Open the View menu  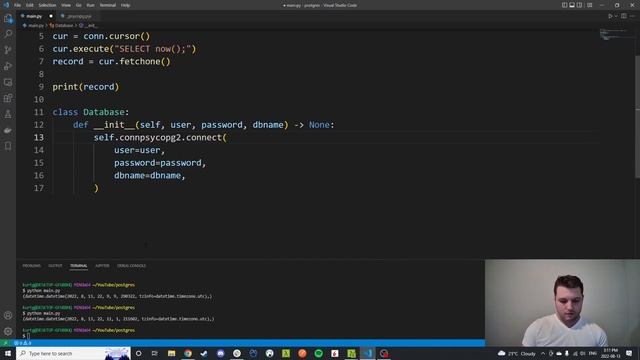66,5
